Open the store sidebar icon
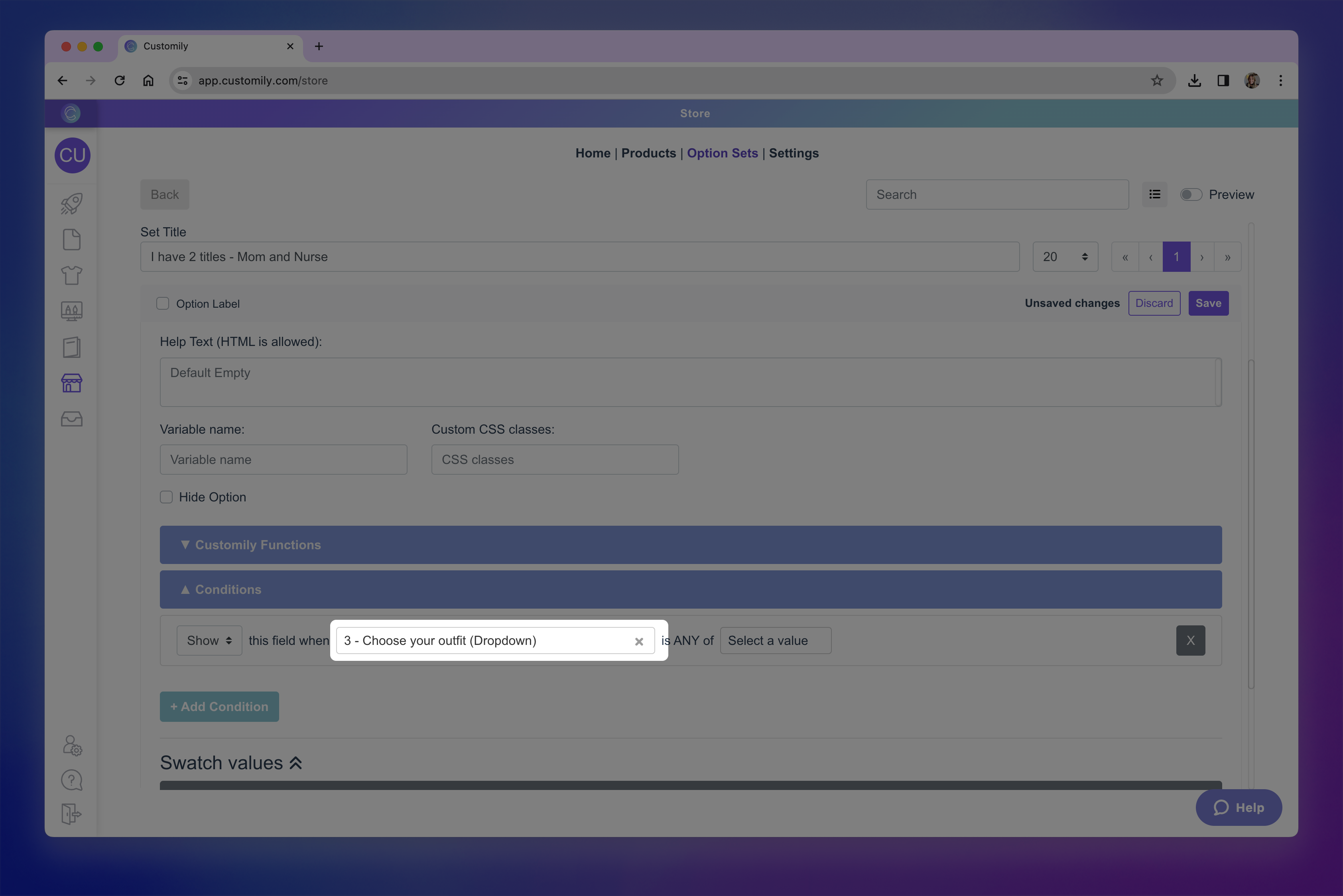 pyautogui.click(x=71, y=383)
